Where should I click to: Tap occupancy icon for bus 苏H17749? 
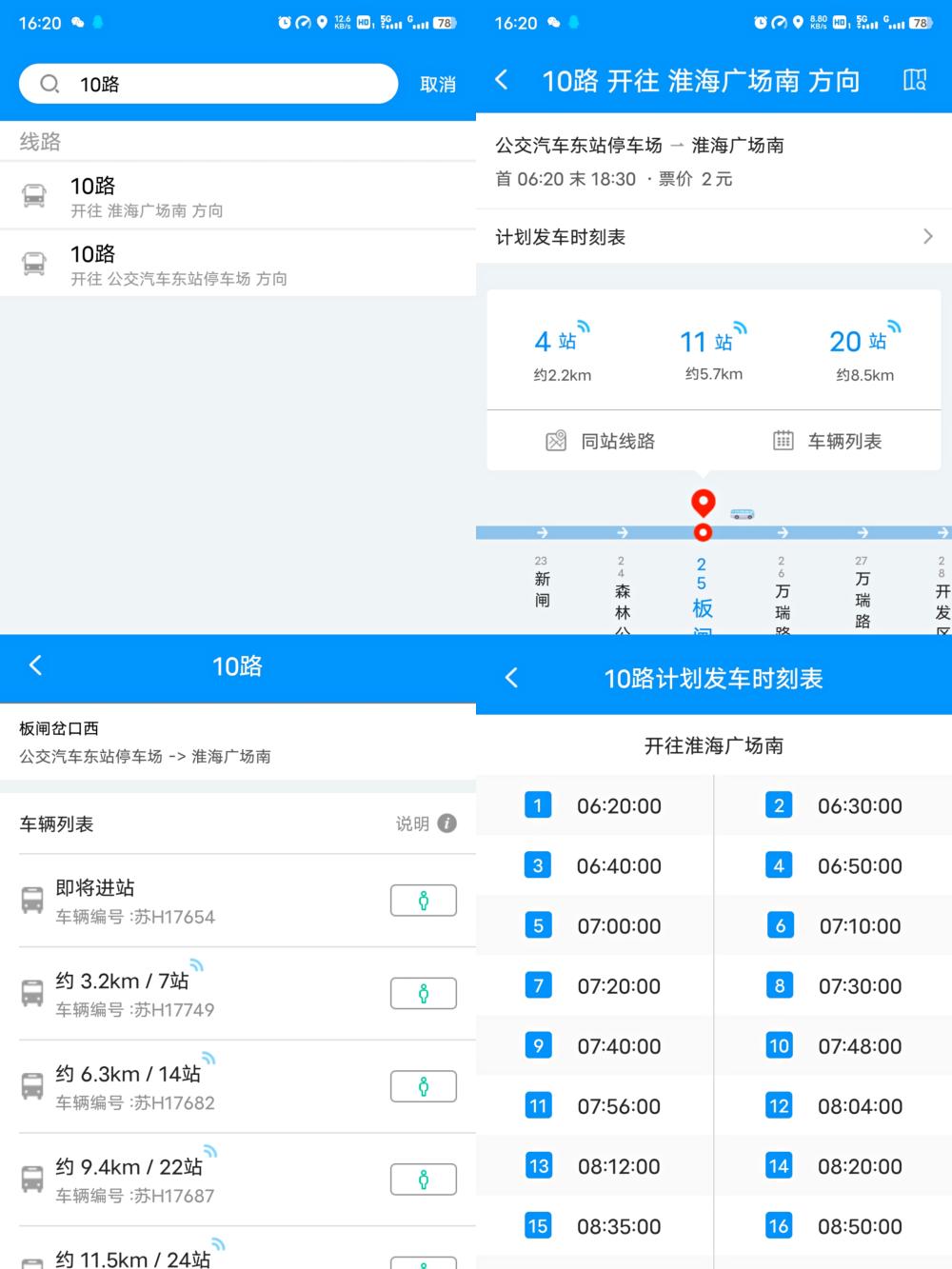point(423,993)
